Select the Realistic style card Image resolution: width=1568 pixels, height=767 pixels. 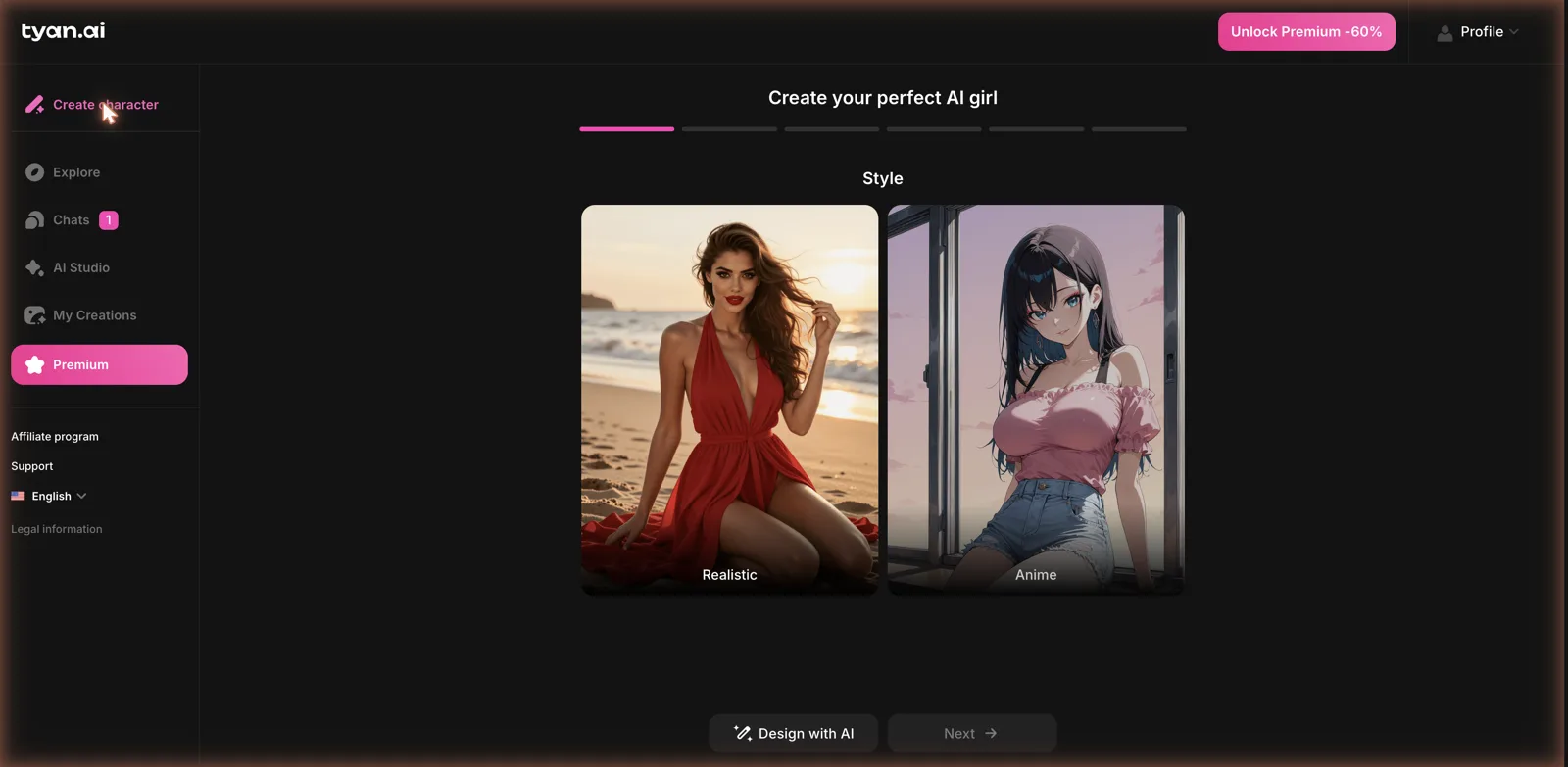coord(730,399)
